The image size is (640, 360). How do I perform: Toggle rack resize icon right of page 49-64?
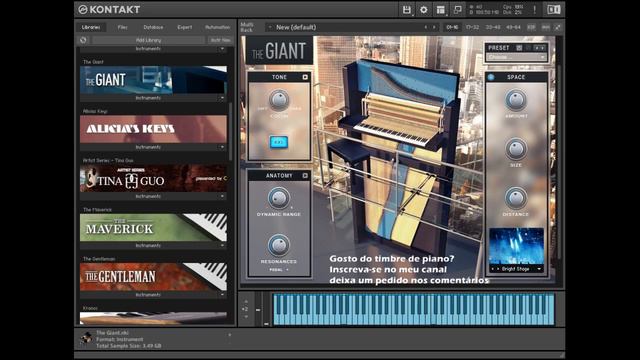pyautogui.click(x=557, y=27)
